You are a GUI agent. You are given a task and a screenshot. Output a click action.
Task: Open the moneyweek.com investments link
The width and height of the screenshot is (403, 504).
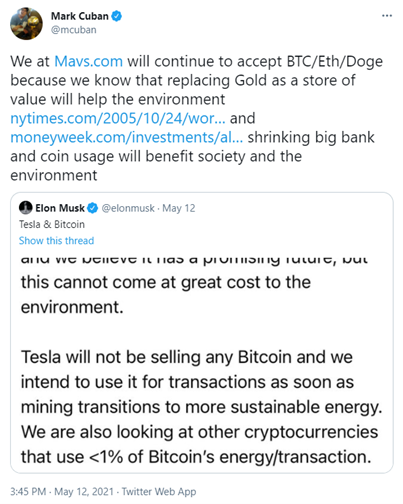(x=127, y=137)
